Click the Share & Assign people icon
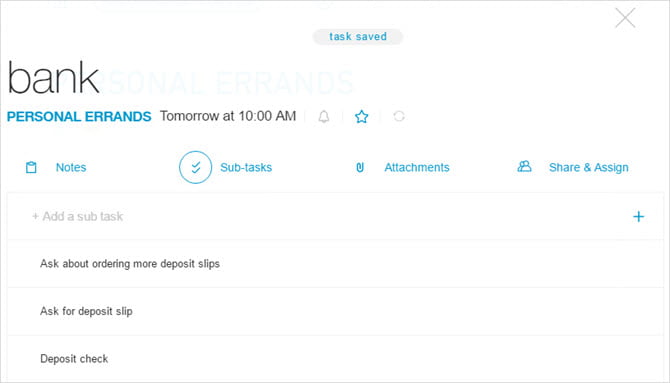670x383 pixels. click(524, 166)
